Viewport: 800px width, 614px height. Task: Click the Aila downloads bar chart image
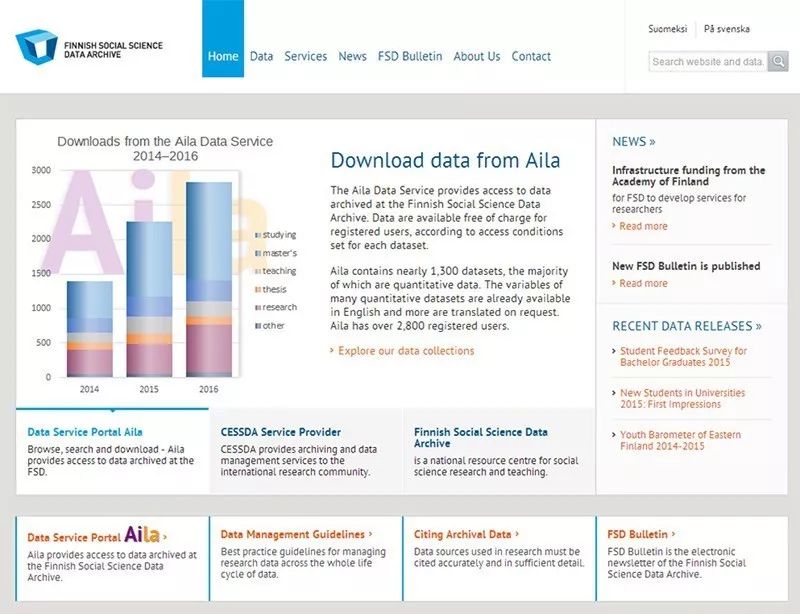[164, 265]
